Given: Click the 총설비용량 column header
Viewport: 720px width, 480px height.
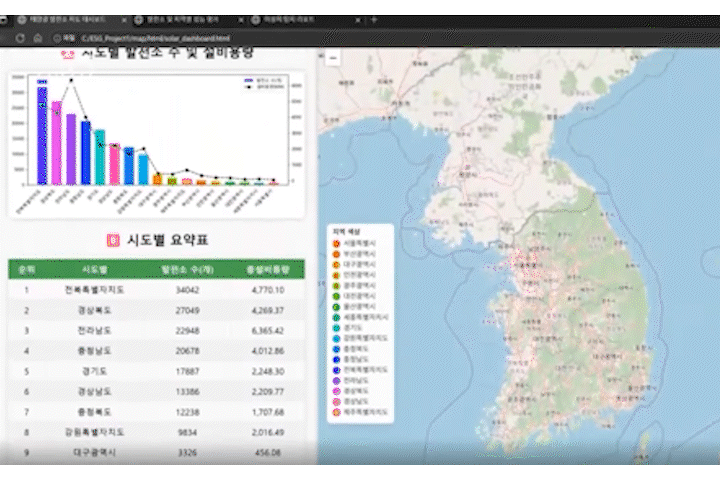Looking at the screenshot, I should pyautogui.click(x=268, y=270).
